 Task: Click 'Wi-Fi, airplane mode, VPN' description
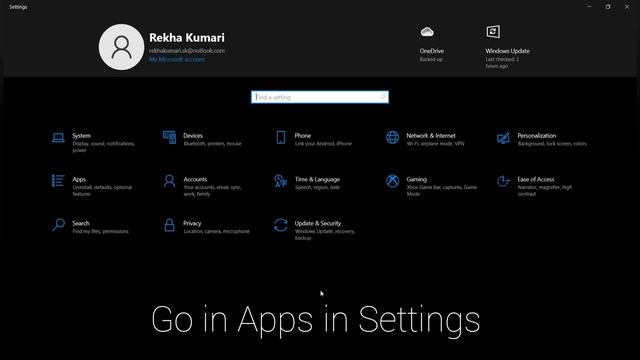(435, 144)
